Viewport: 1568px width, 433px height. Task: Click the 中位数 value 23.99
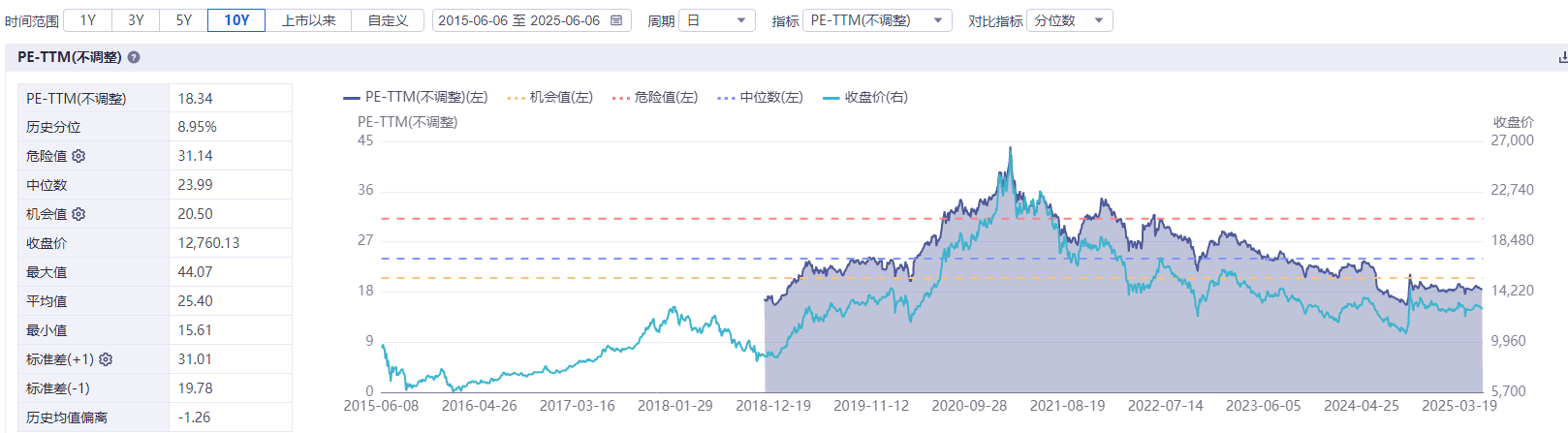click(x=196, y=185)
